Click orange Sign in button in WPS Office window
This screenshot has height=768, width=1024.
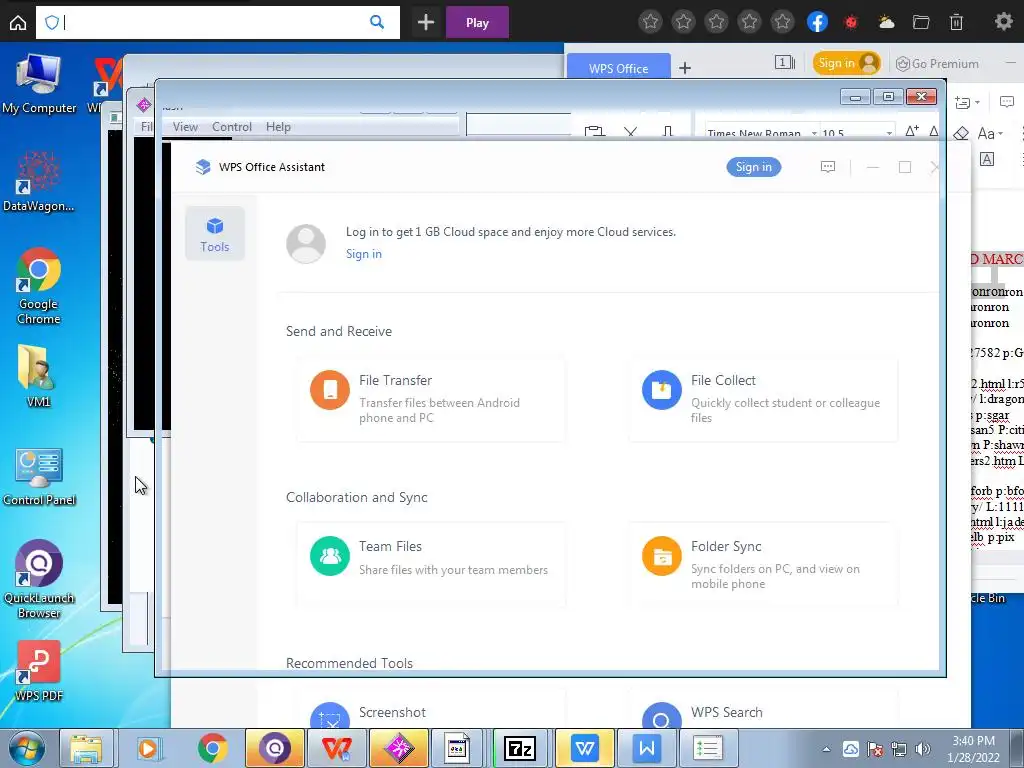click(x=846, y=63)
